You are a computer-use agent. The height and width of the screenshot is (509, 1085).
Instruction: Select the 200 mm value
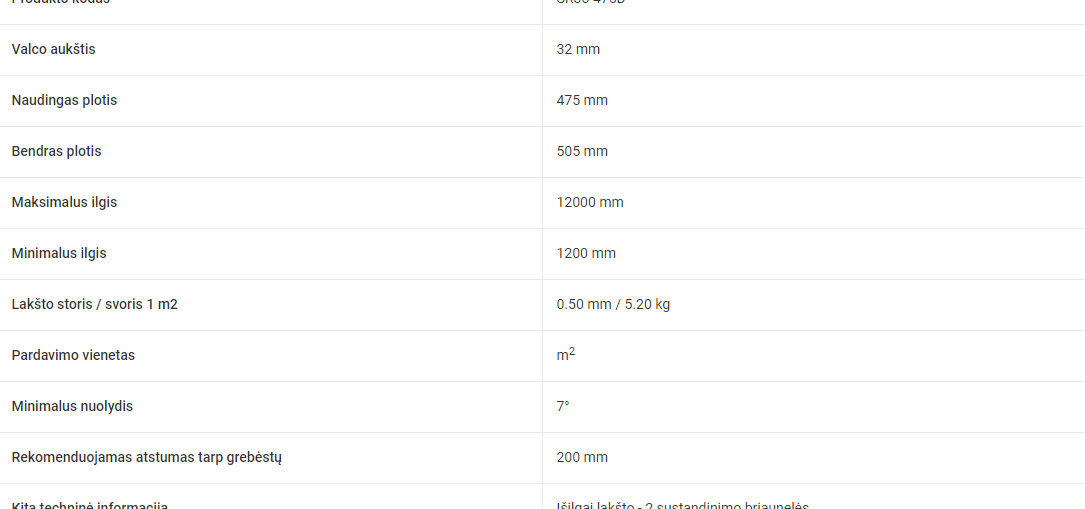click(582, 458)
